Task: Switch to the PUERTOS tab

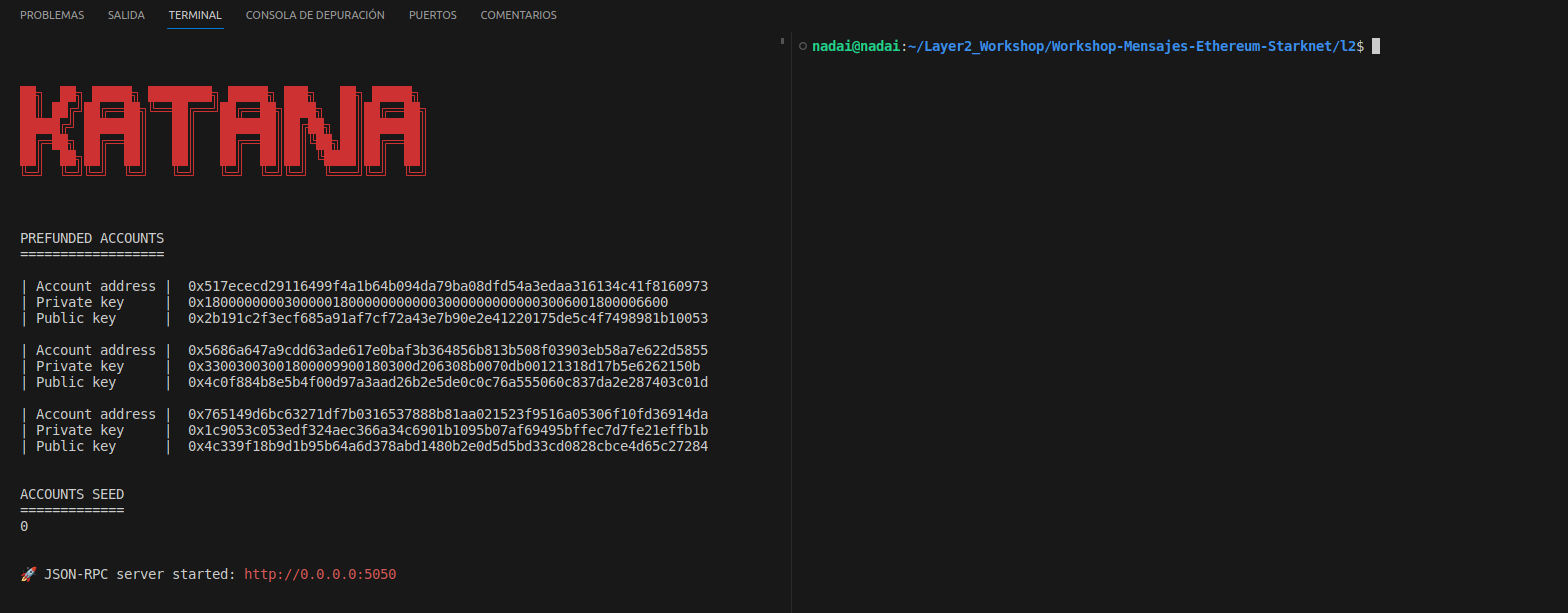Action: click(x=433, y=15)
